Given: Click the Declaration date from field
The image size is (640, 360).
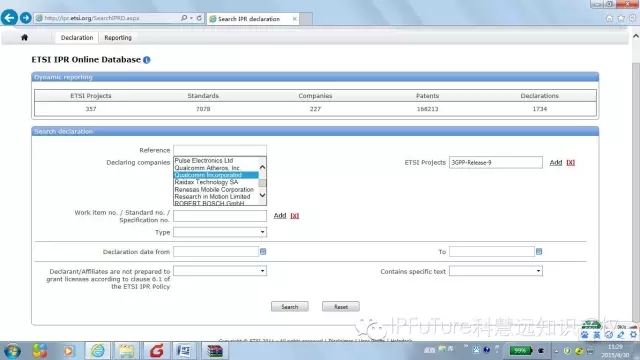Looking at the screenshot, I should [x=216, y=251].
